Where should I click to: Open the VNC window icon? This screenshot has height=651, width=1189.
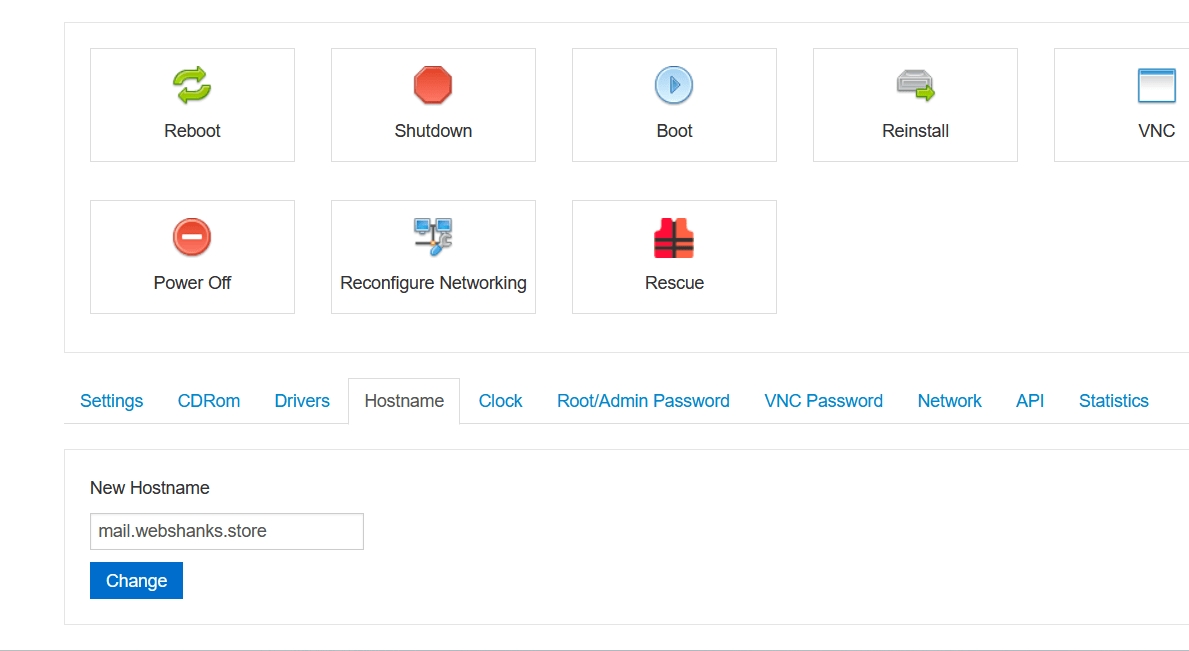coord(1156,85)
